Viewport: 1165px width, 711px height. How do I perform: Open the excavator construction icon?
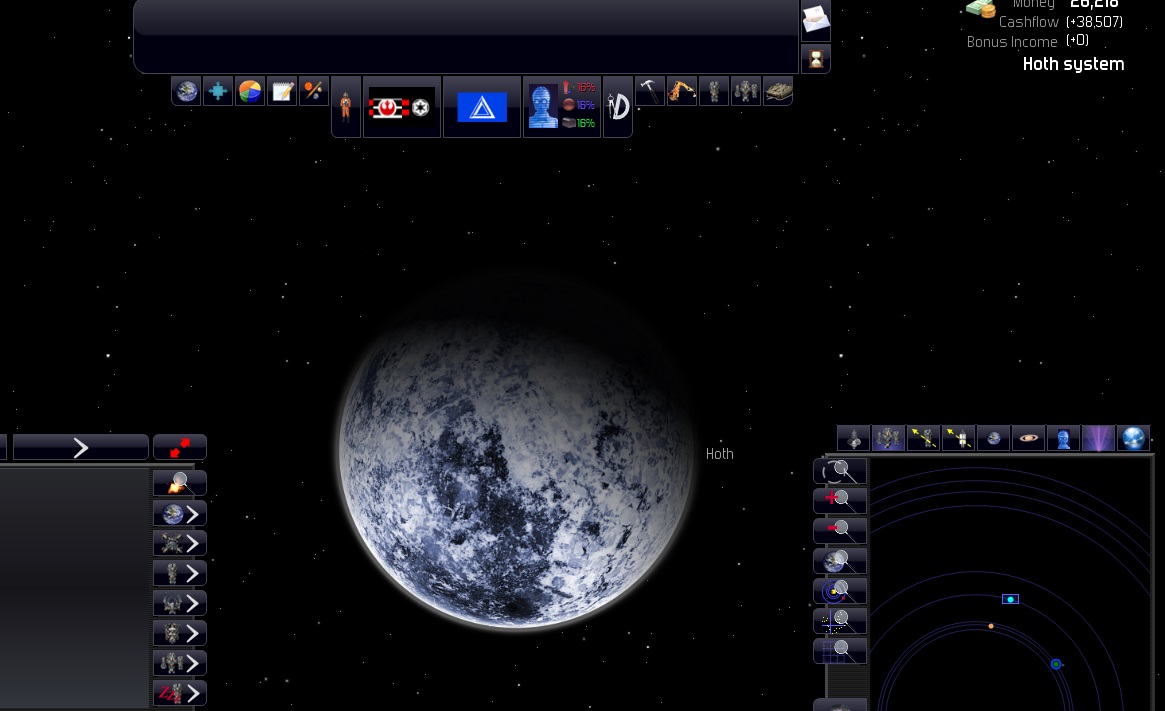tap(682, 91)
